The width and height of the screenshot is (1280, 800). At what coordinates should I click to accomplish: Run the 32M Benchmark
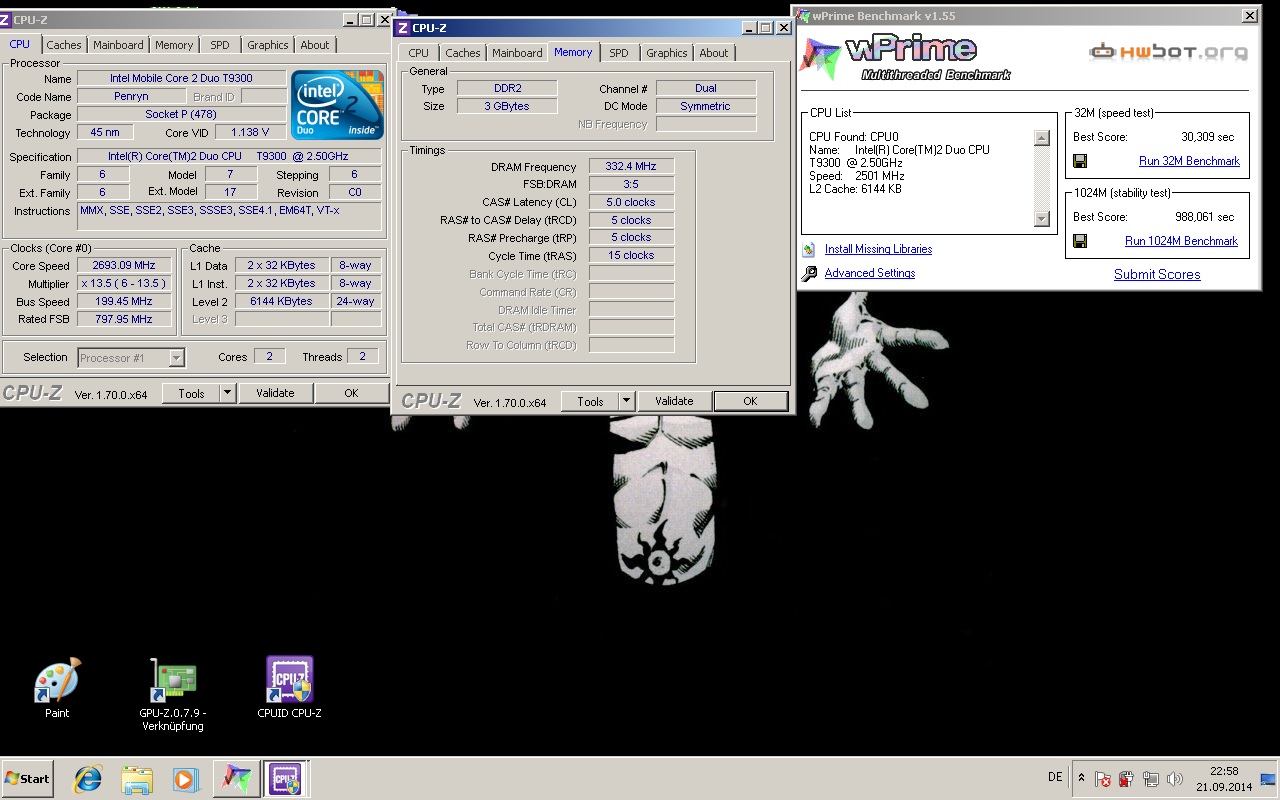click(1189, 161)
